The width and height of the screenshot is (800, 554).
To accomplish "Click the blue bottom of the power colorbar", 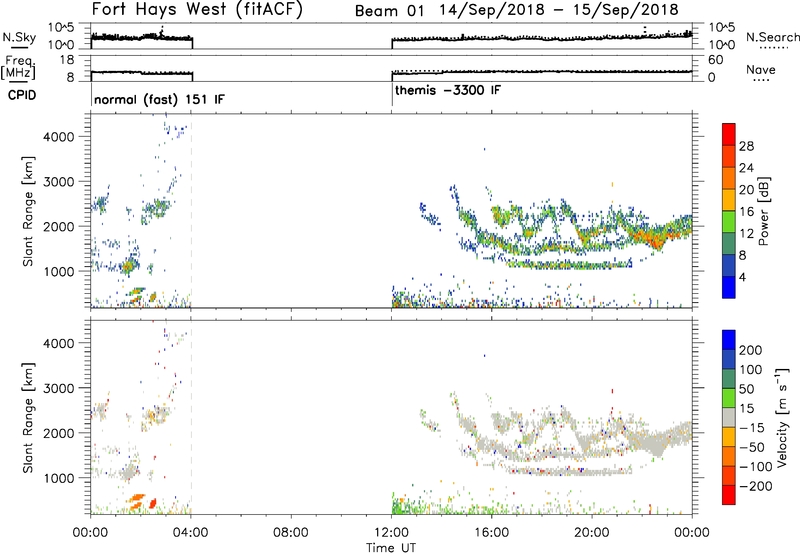I will coord(729,287).
